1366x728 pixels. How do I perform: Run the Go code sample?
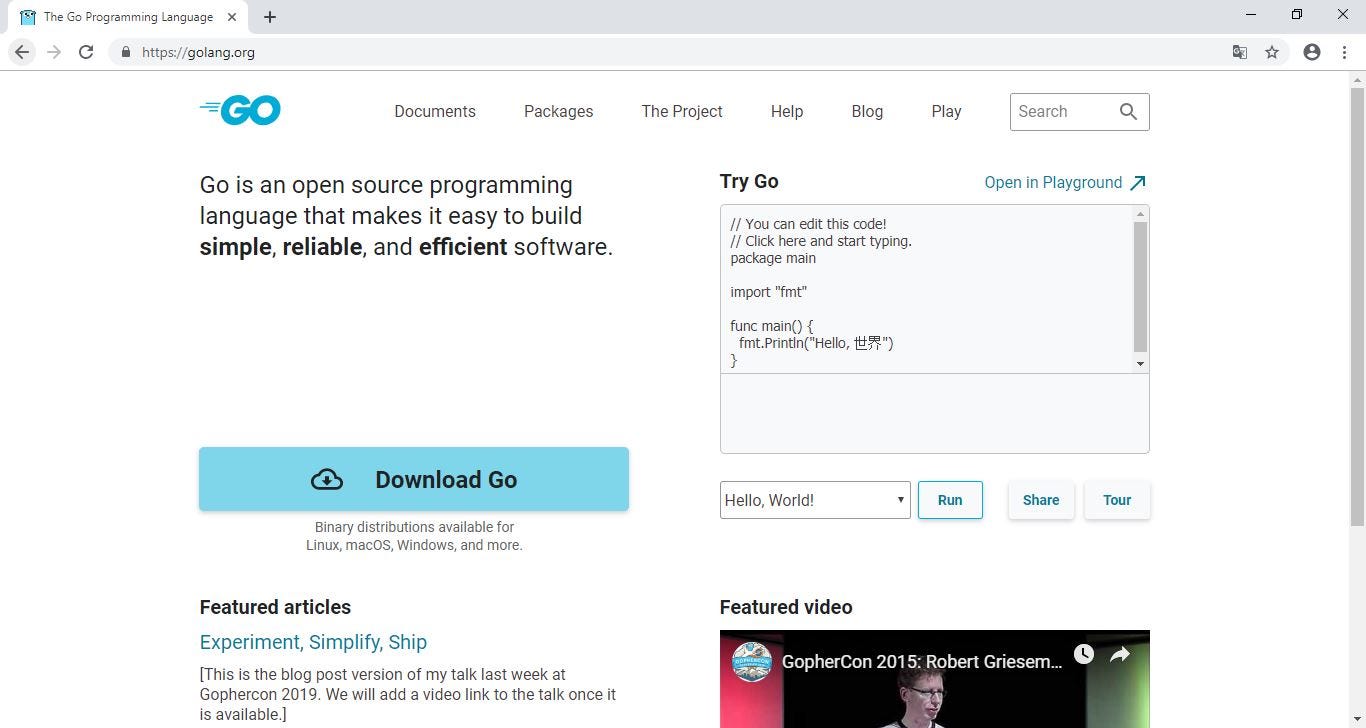949,499
